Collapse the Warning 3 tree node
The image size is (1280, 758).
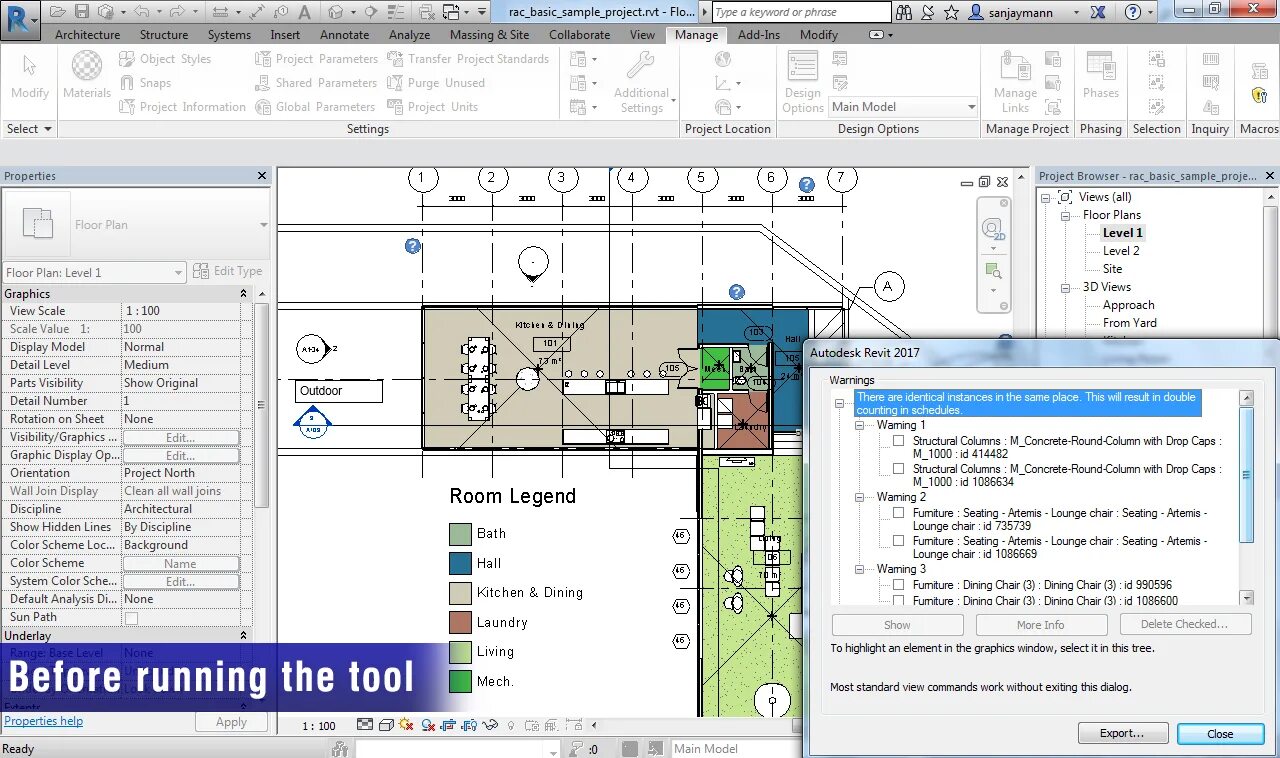pos(860,569)
